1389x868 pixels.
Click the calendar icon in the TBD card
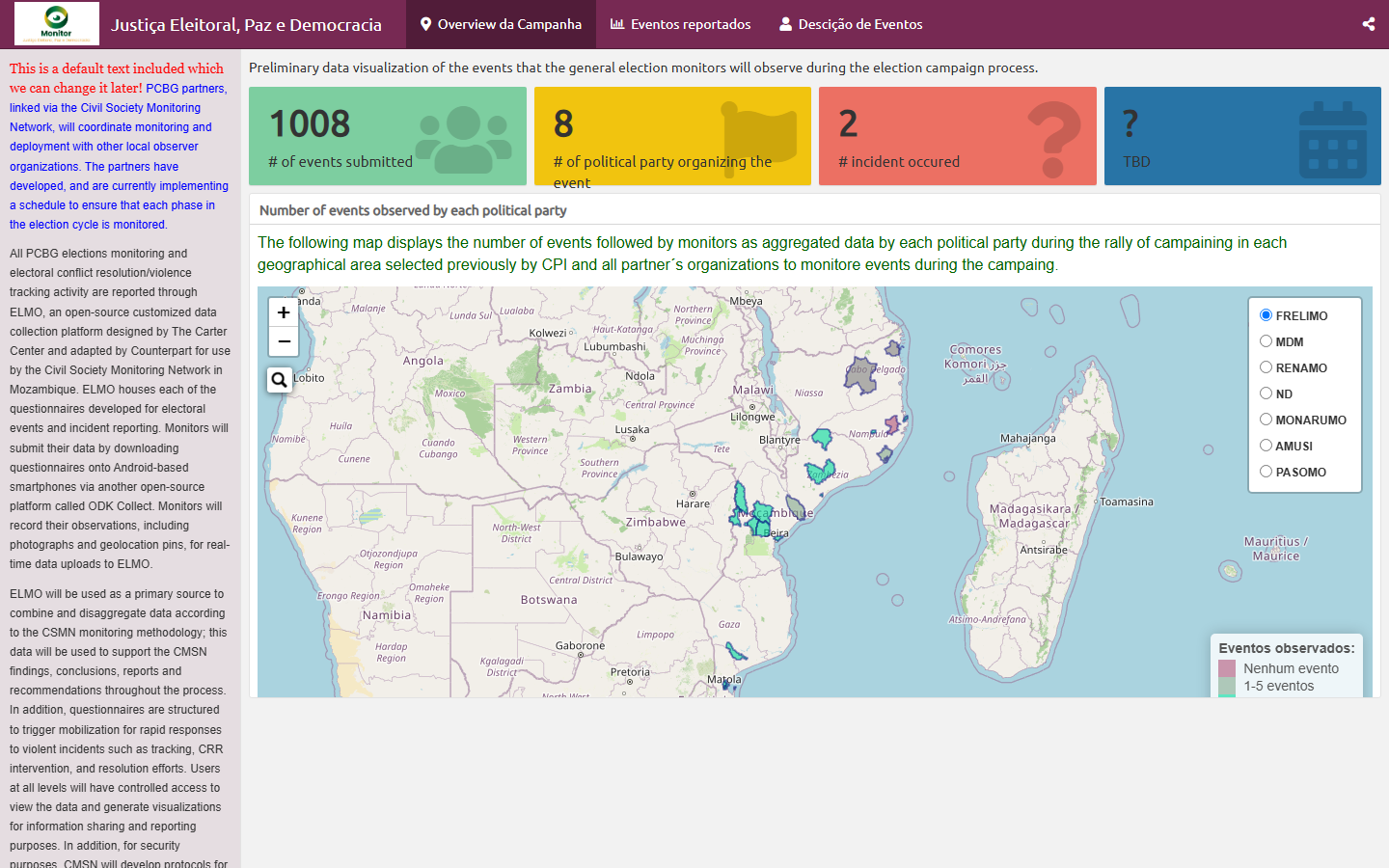[1333, 141]
